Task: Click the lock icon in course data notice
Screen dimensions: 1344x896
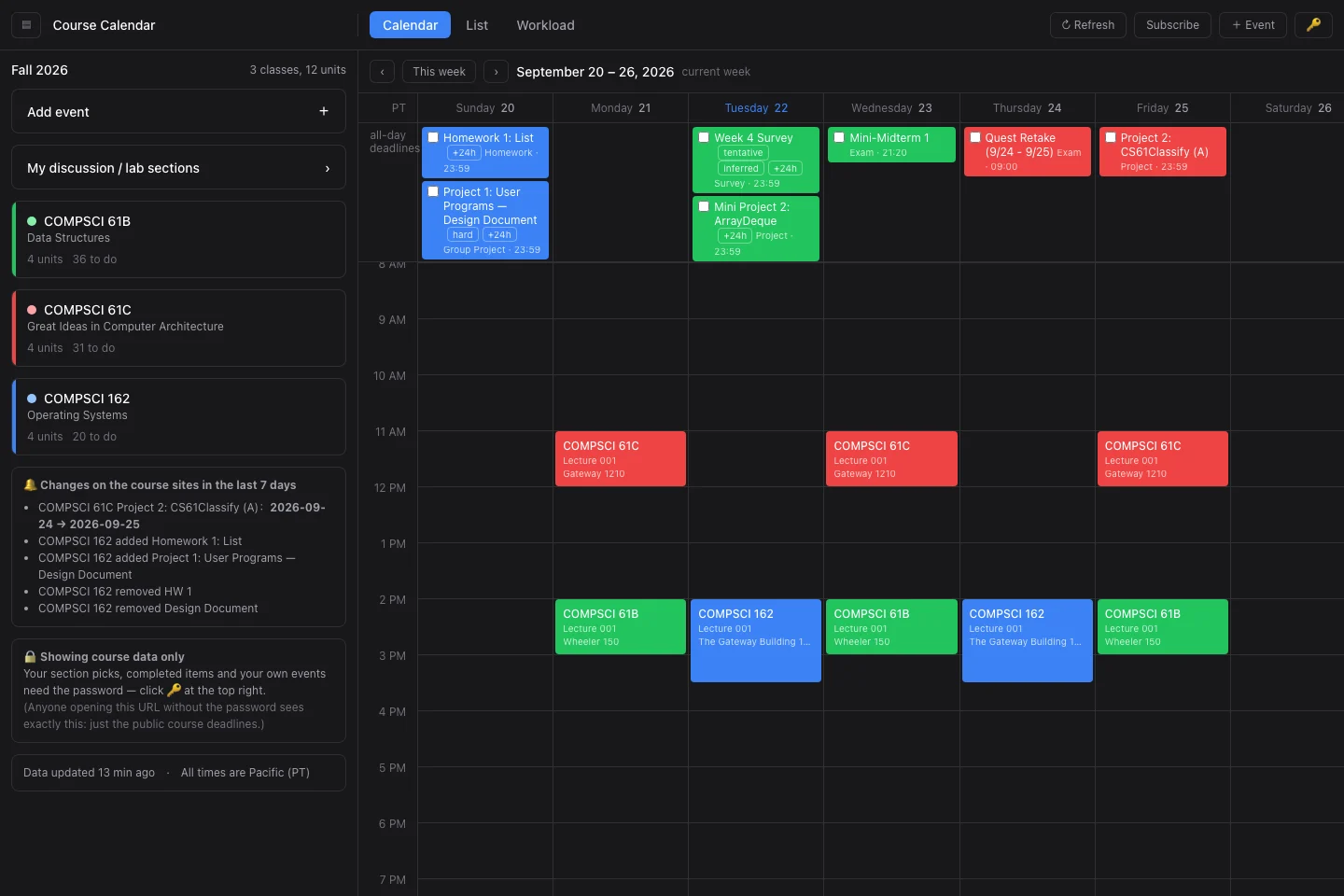Action: 30,656
